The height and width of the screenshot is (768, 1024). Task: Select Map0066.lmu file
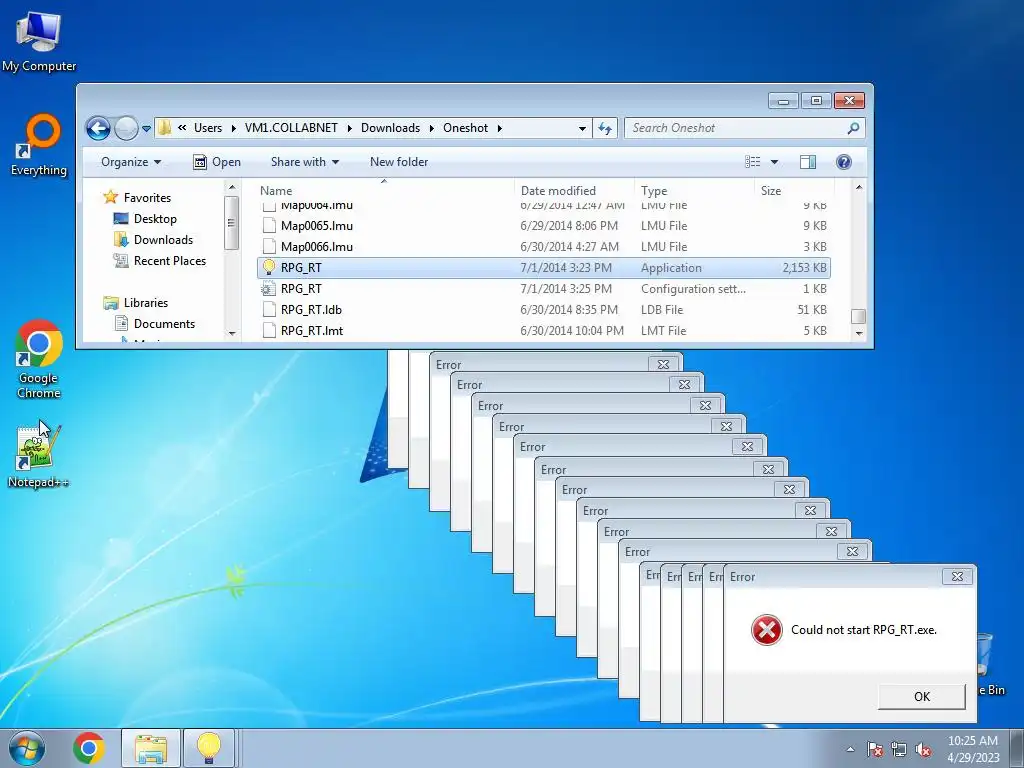[x=544, y=247]
